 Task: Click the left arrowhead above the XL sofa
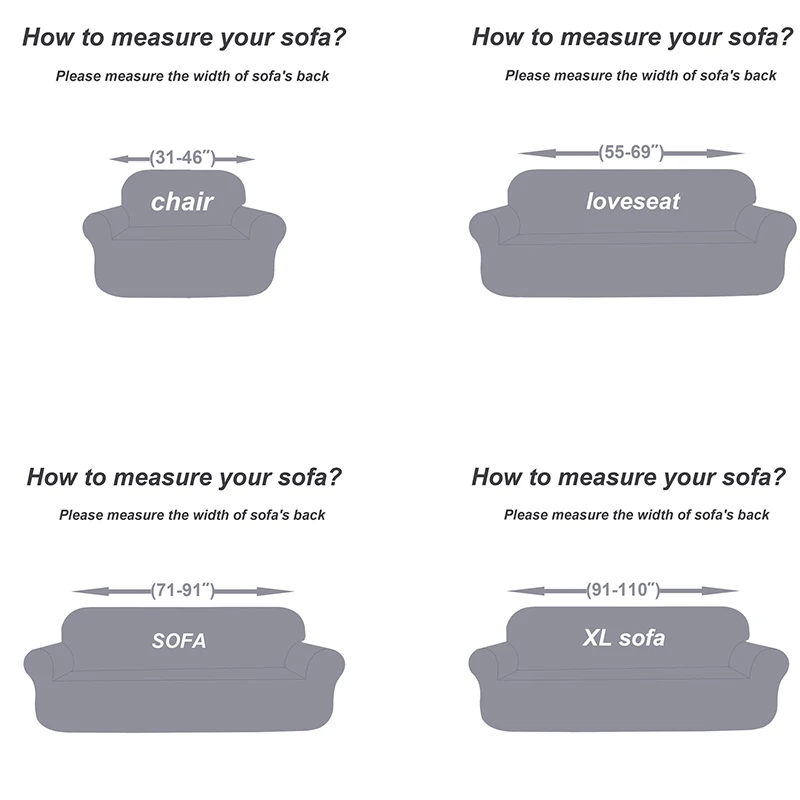point(514,591)
